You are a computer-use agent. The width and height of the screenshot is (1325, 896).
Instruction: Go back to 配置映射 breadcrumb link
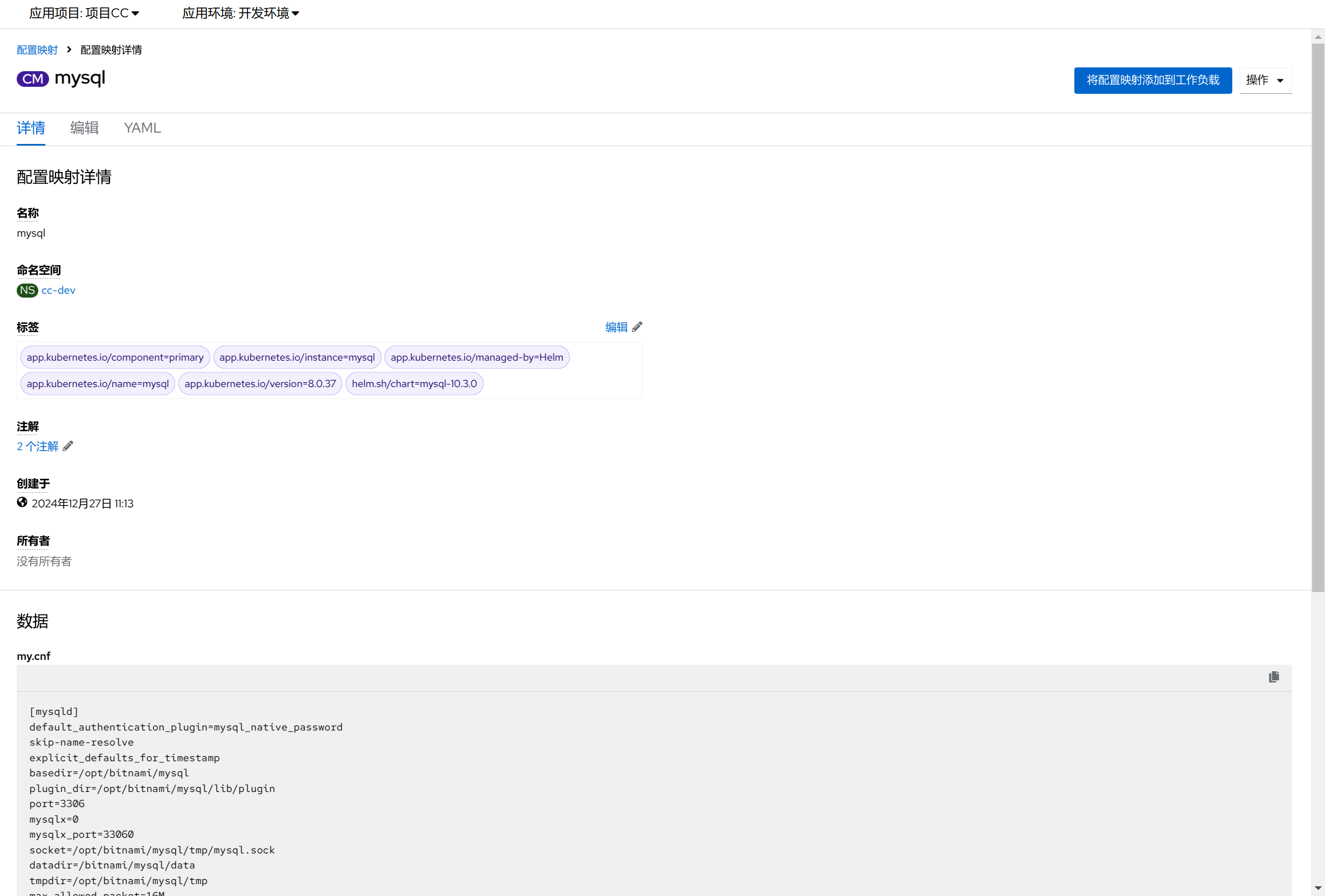point(37,50)
